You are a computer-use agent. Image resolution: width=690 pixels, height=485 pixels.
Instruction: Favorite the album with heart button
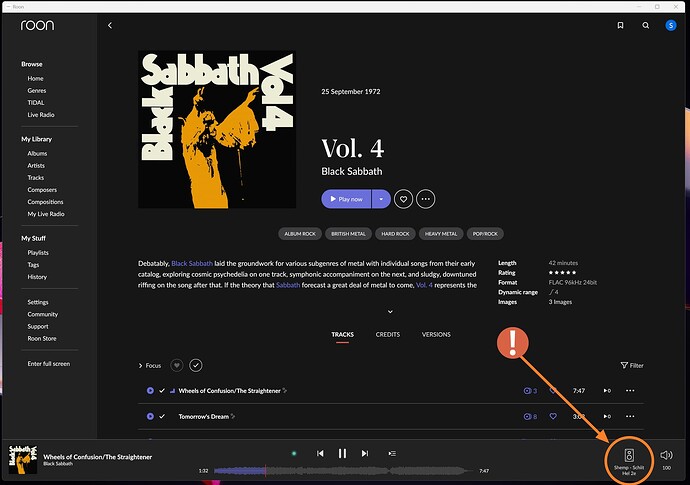[404, 199]
